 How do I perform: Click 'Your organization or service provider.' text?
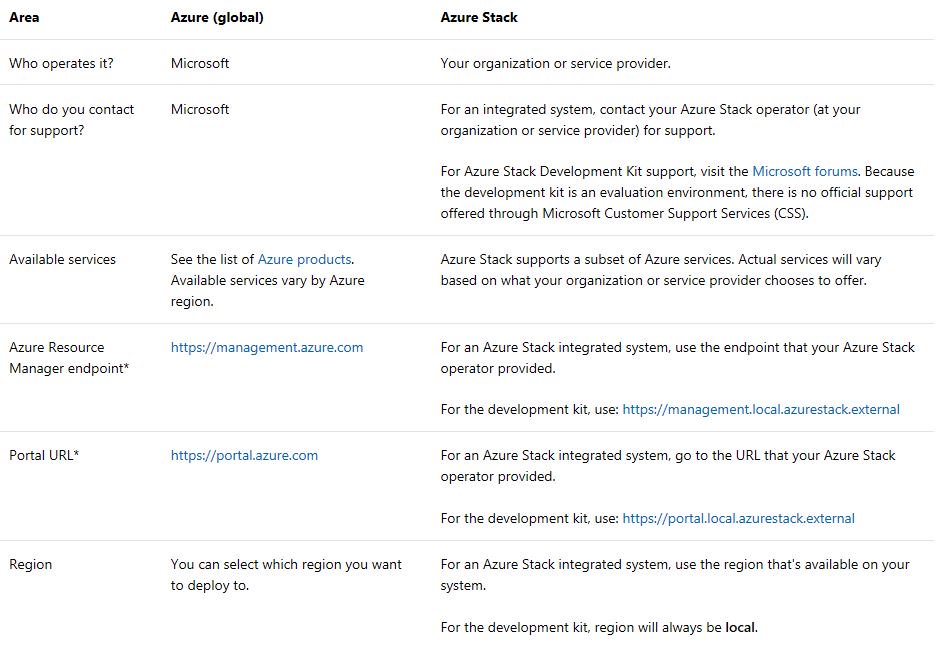(x=555, y=64)
